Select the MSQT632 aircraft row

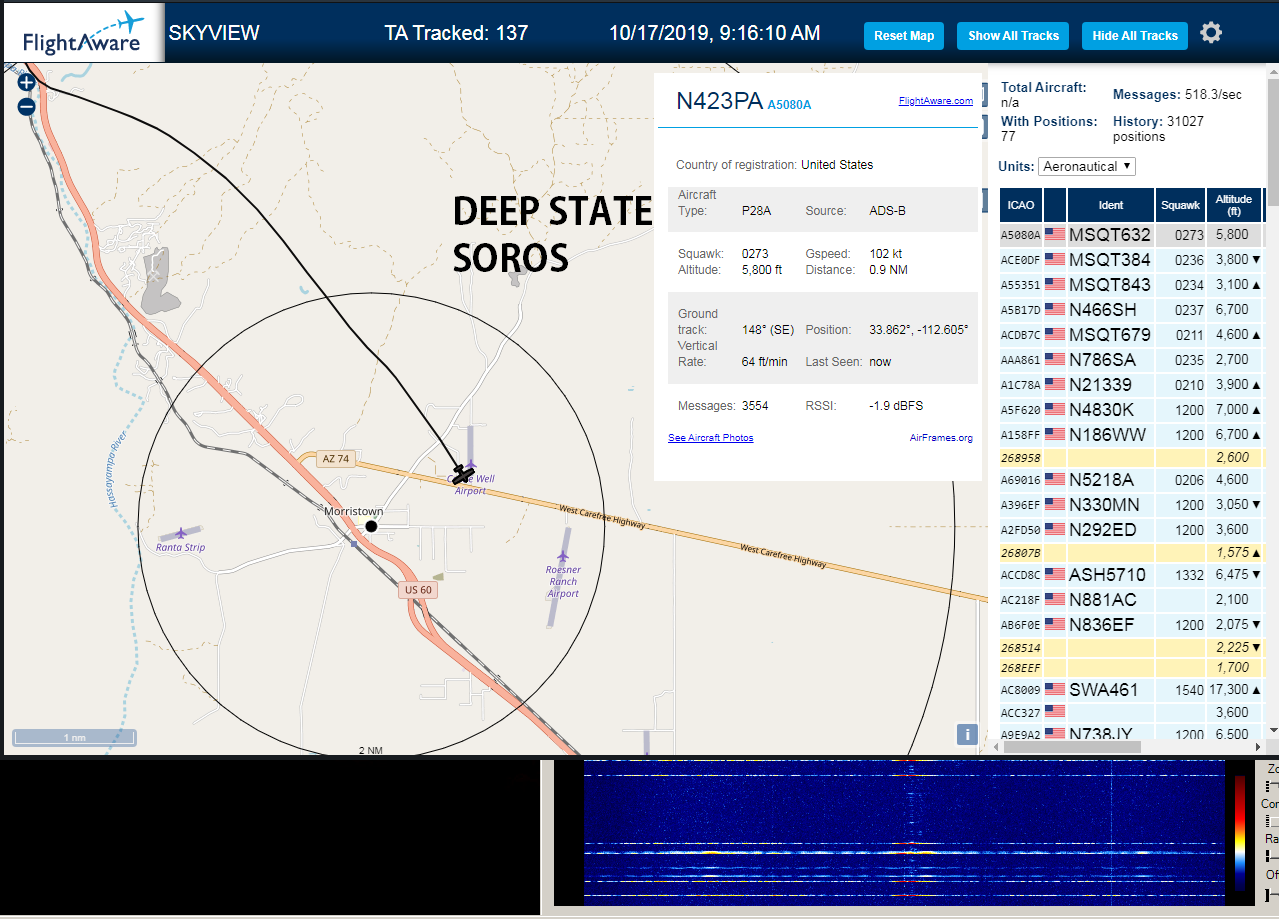click(x=1131, y=235)
